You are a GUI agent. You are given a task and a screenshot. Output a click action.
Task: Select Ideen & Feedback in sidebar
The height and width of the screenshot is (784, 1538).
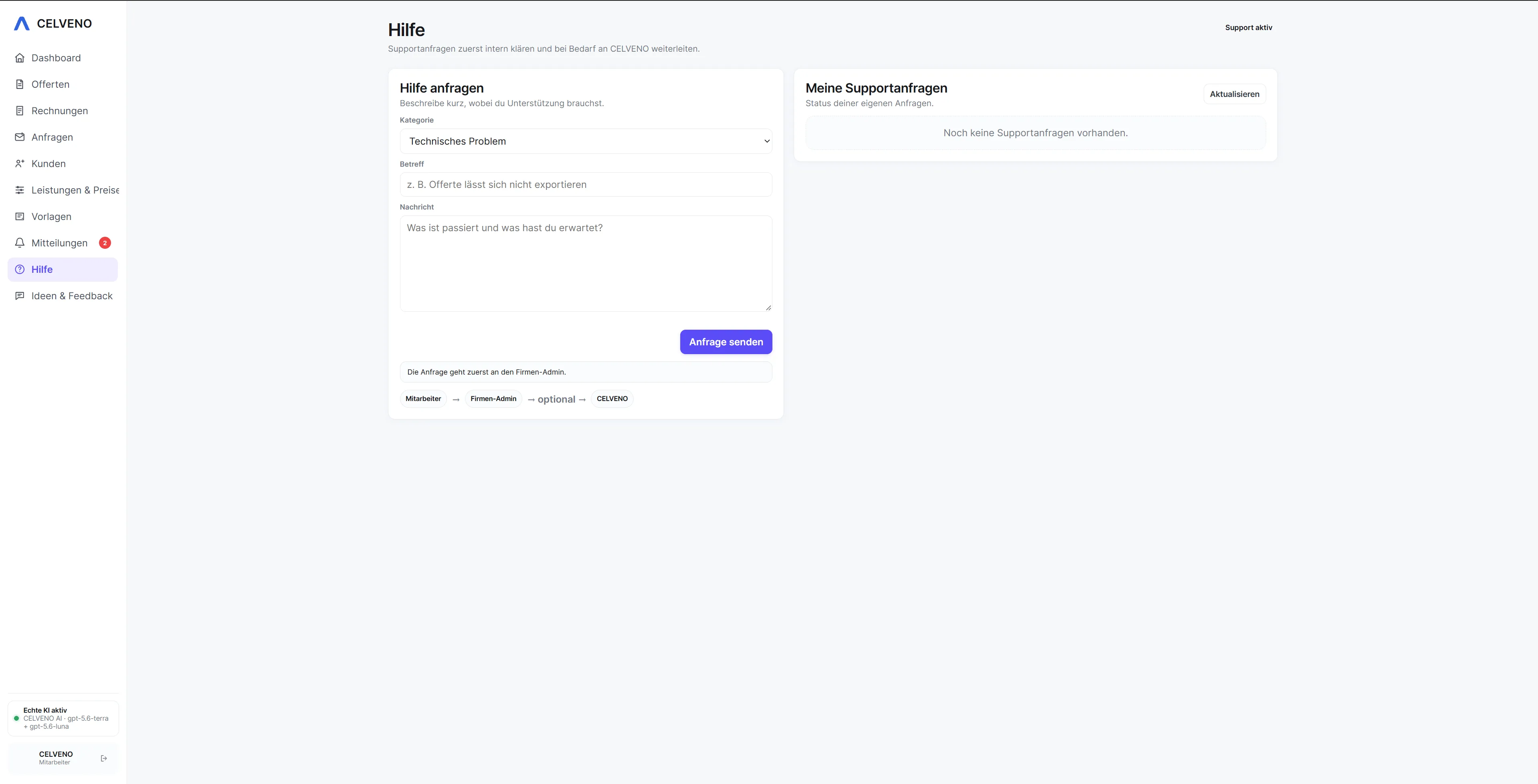(x=63, y=296)
